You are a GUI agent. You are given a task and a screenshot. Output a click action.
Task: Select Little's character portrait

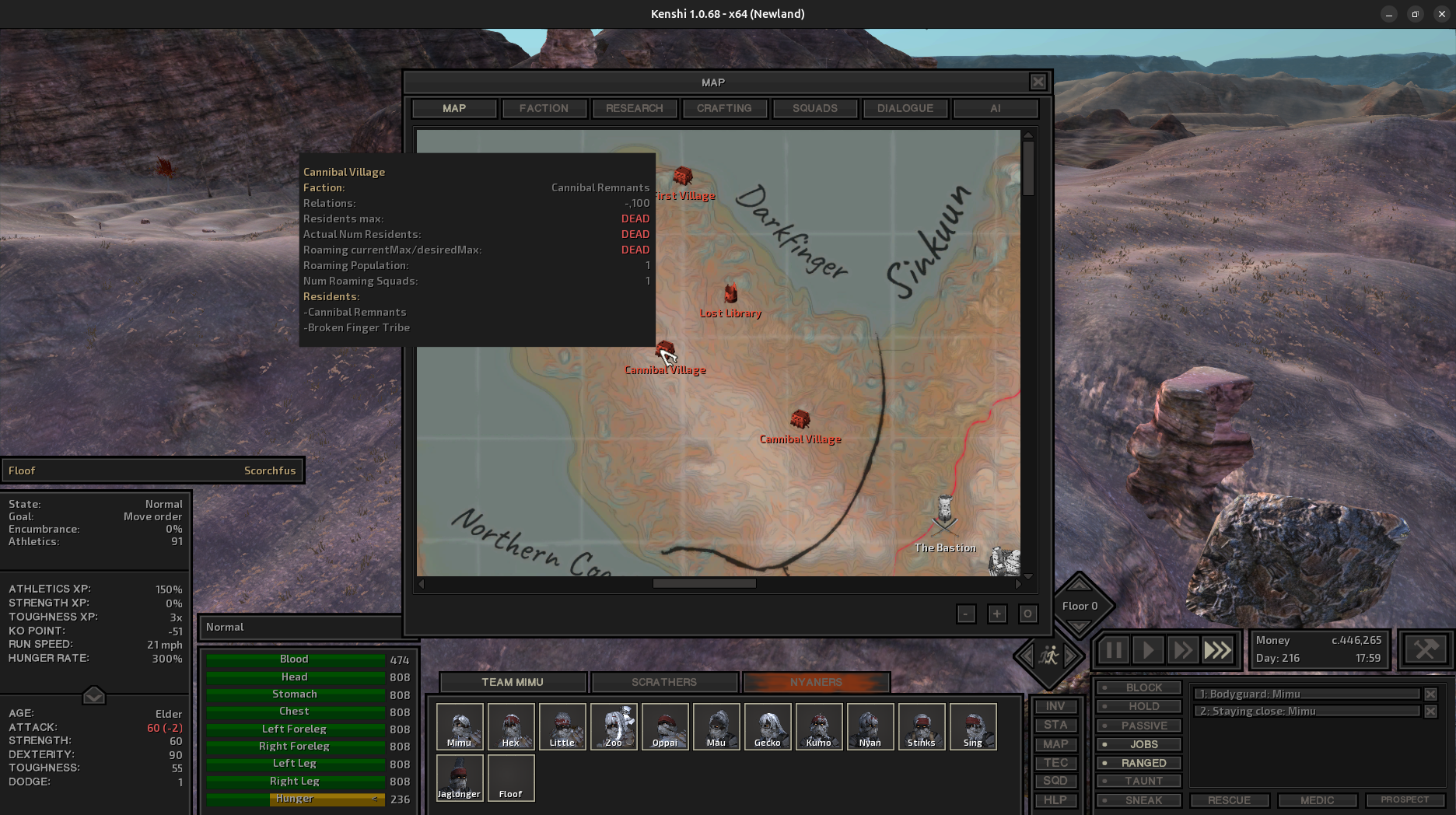click(x=562, y=726)
